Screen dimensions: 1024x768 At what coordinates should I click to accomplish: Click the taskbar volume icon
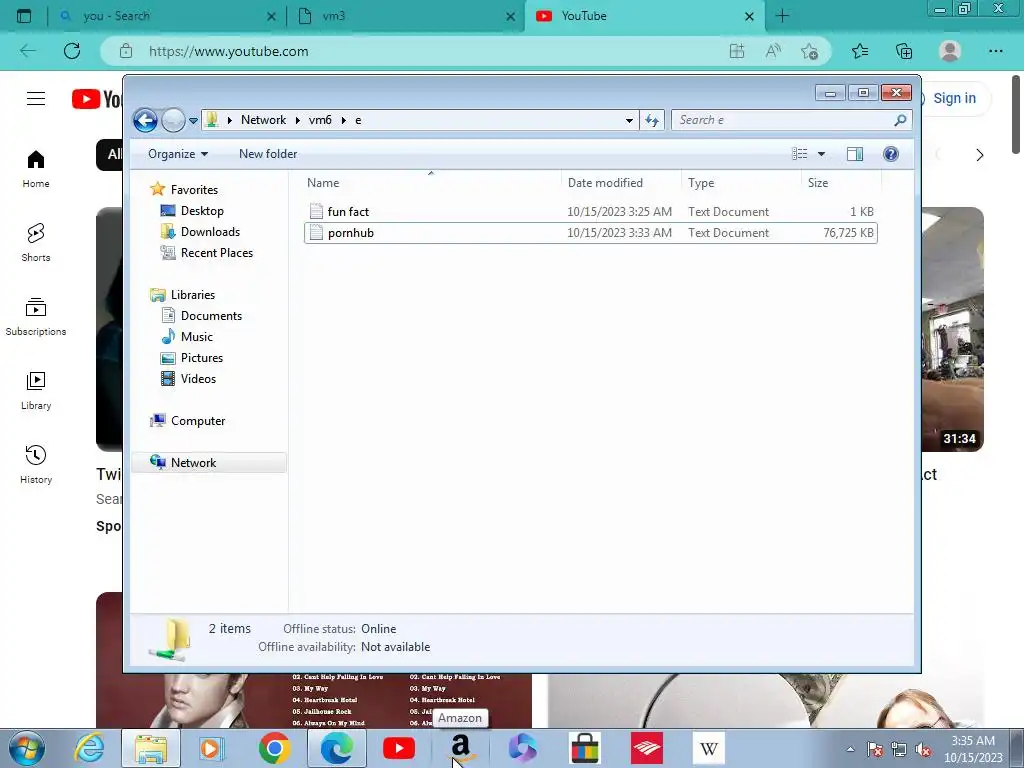pos(923,750)
